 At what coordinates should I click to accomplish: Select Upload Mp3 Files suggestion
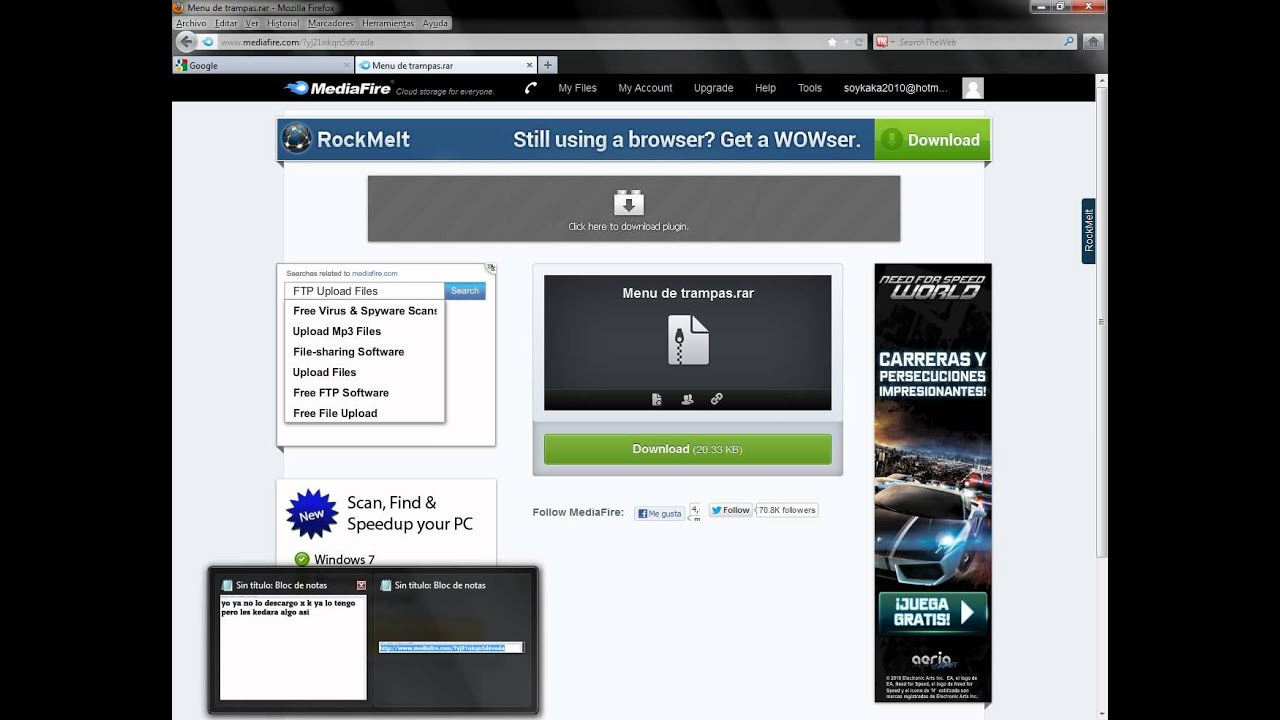[337, 331]
